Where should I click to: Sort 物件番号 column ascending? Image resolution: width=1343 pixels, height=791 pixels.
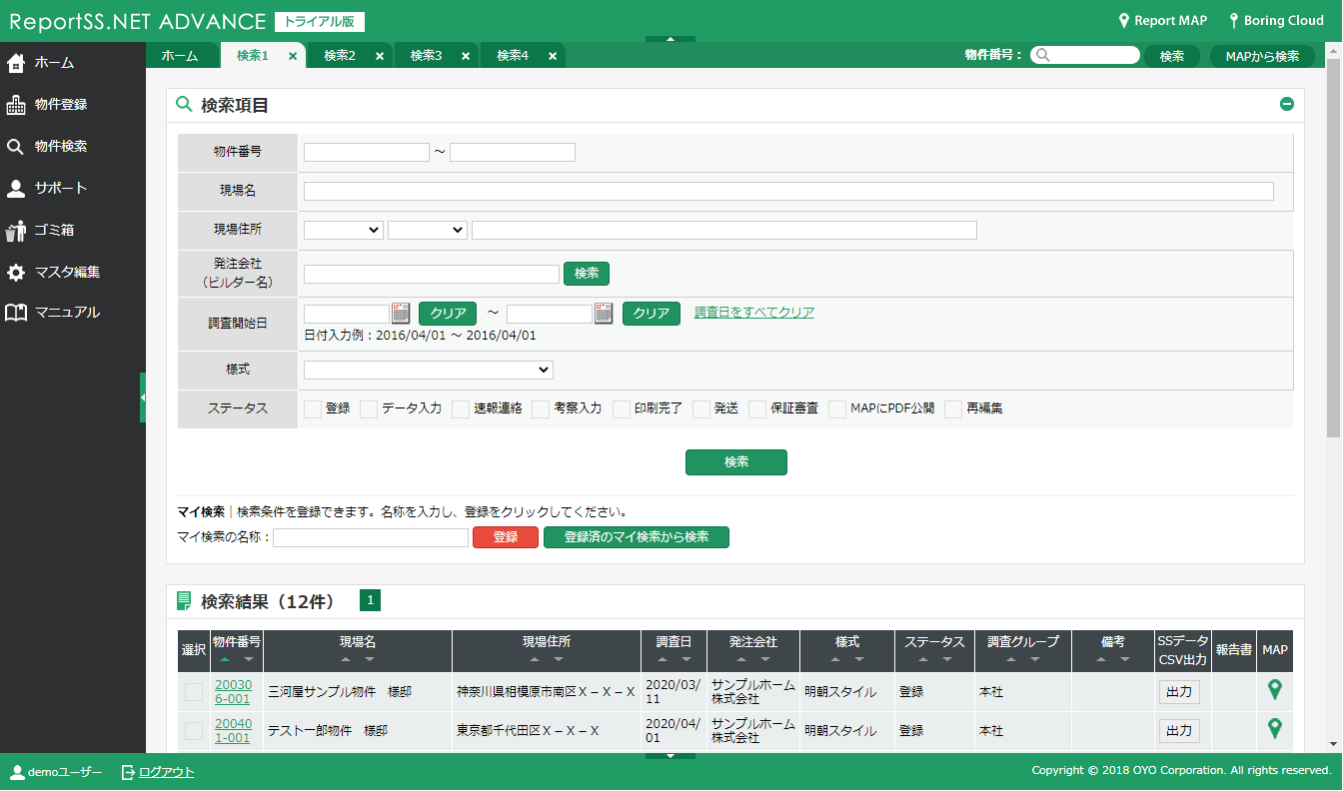coord(225,660)
